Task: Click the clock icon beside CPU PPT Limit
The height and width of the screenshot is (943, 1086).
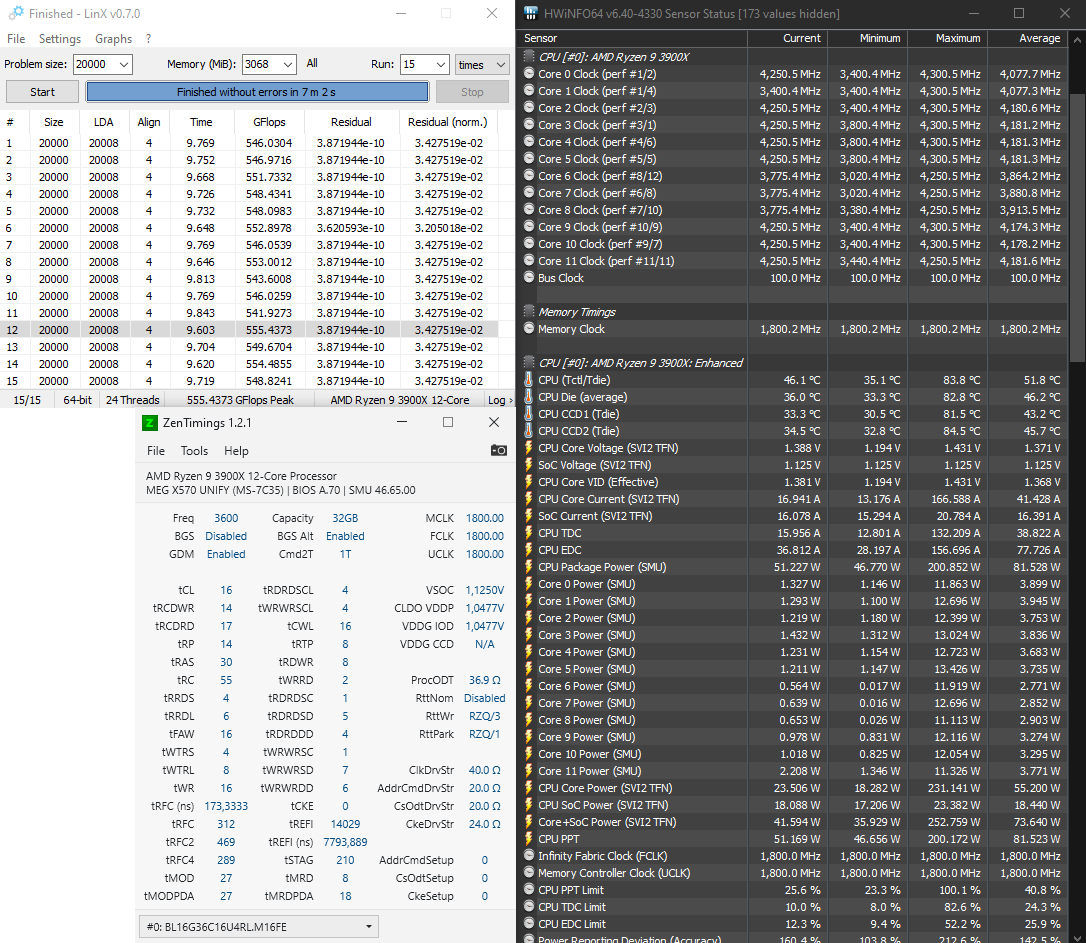Action: click(529, 890)
